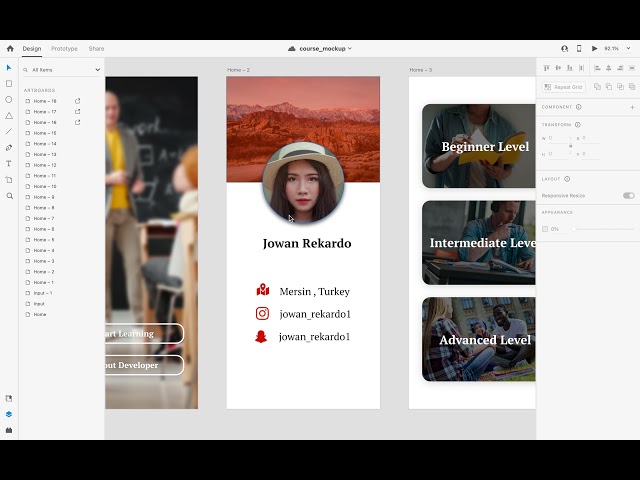Select the Zoom tool
The image size is (640, 480).
(10, 196)
